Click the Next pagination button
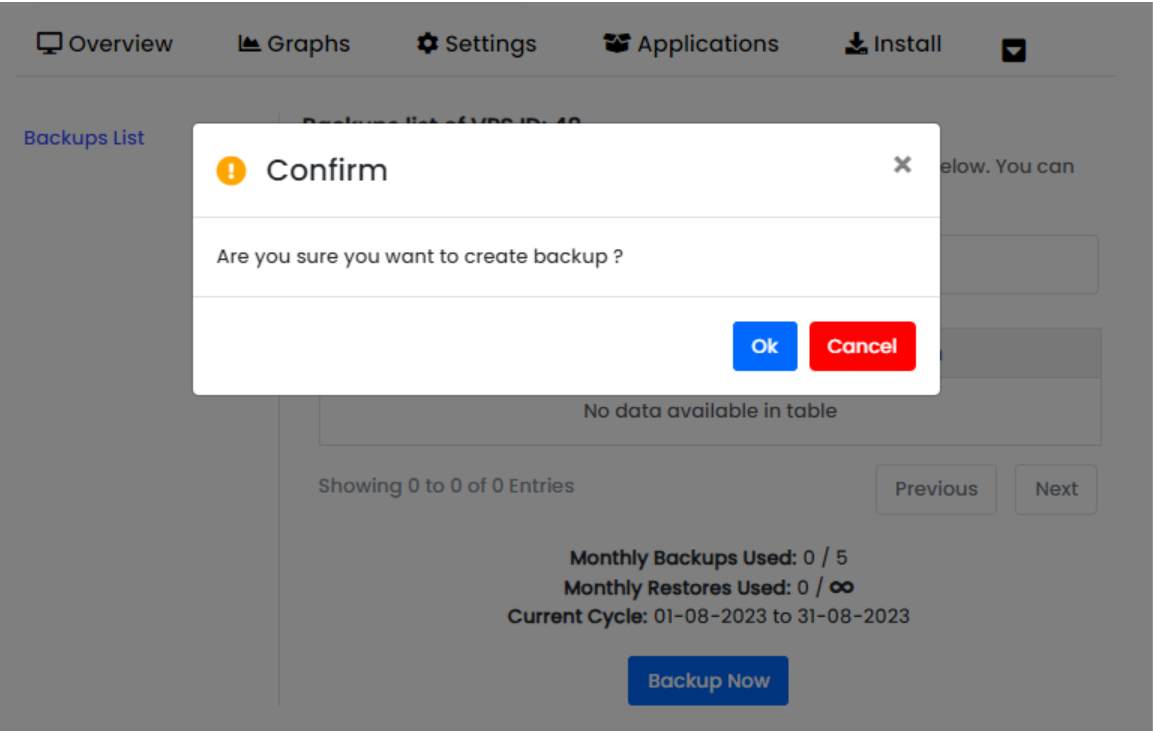 coord(1056,489)
